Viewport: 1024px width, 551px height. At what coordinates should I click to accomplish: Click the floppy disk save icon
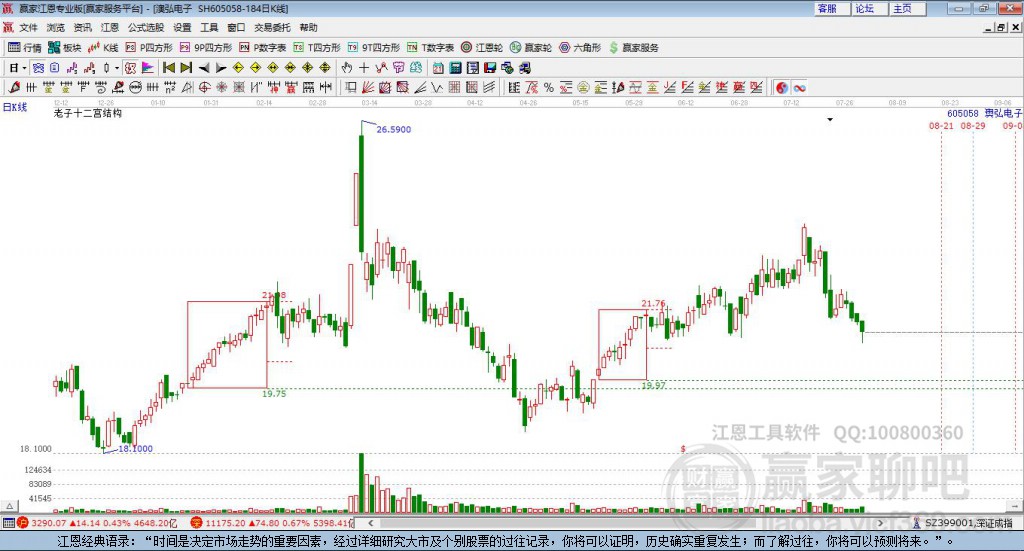coord(490,68)
